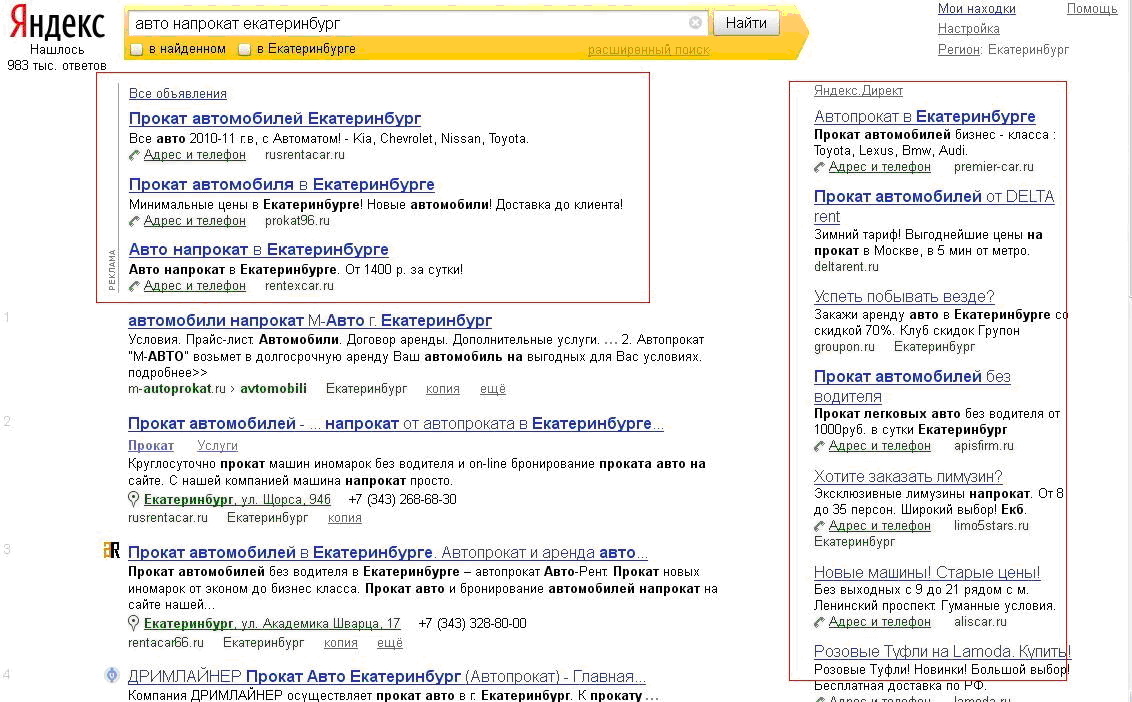
Task: Click the Найти search button
Action: pyautogui.click(x=746, y=23)
